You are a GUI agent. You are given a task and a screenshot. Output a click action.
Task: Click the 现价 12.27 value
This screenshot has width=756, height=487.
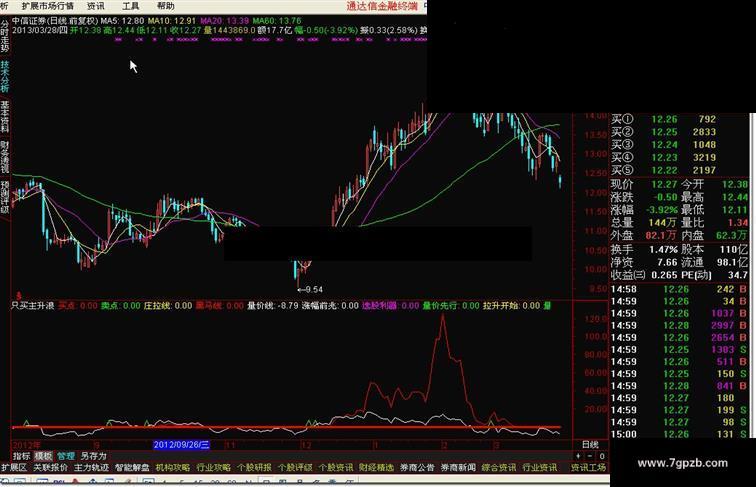664,184
